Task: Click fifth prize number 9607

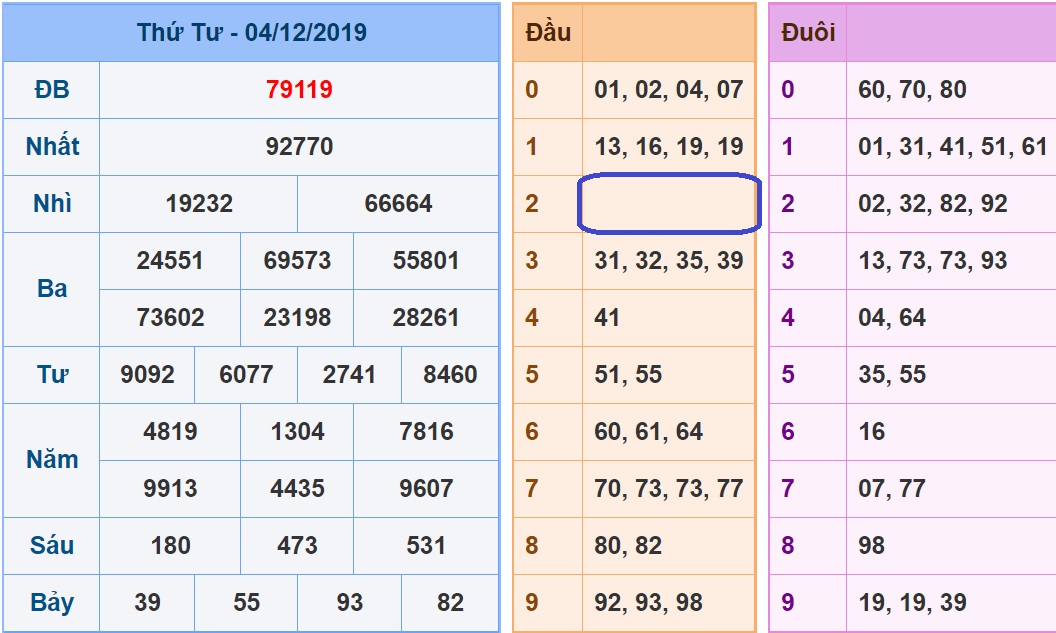Action: (426, 489)
